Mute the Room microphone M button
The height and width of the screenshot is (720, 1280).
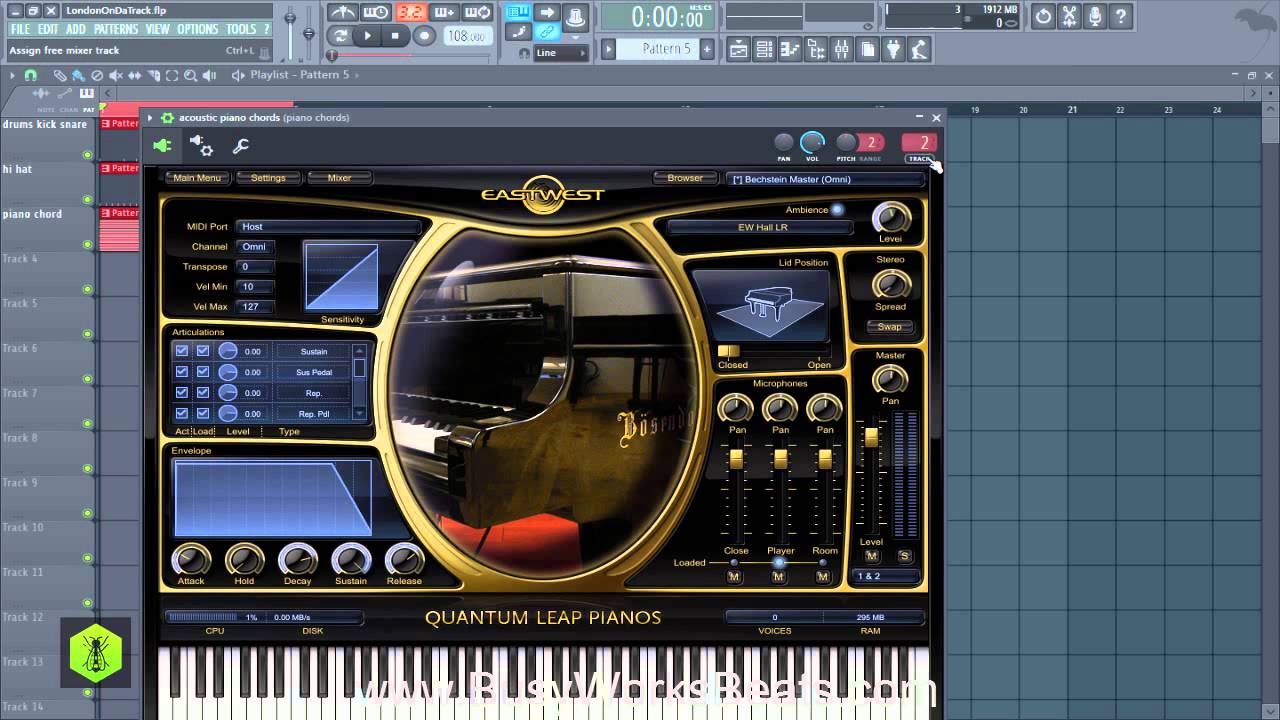click(x=823, y=577)
